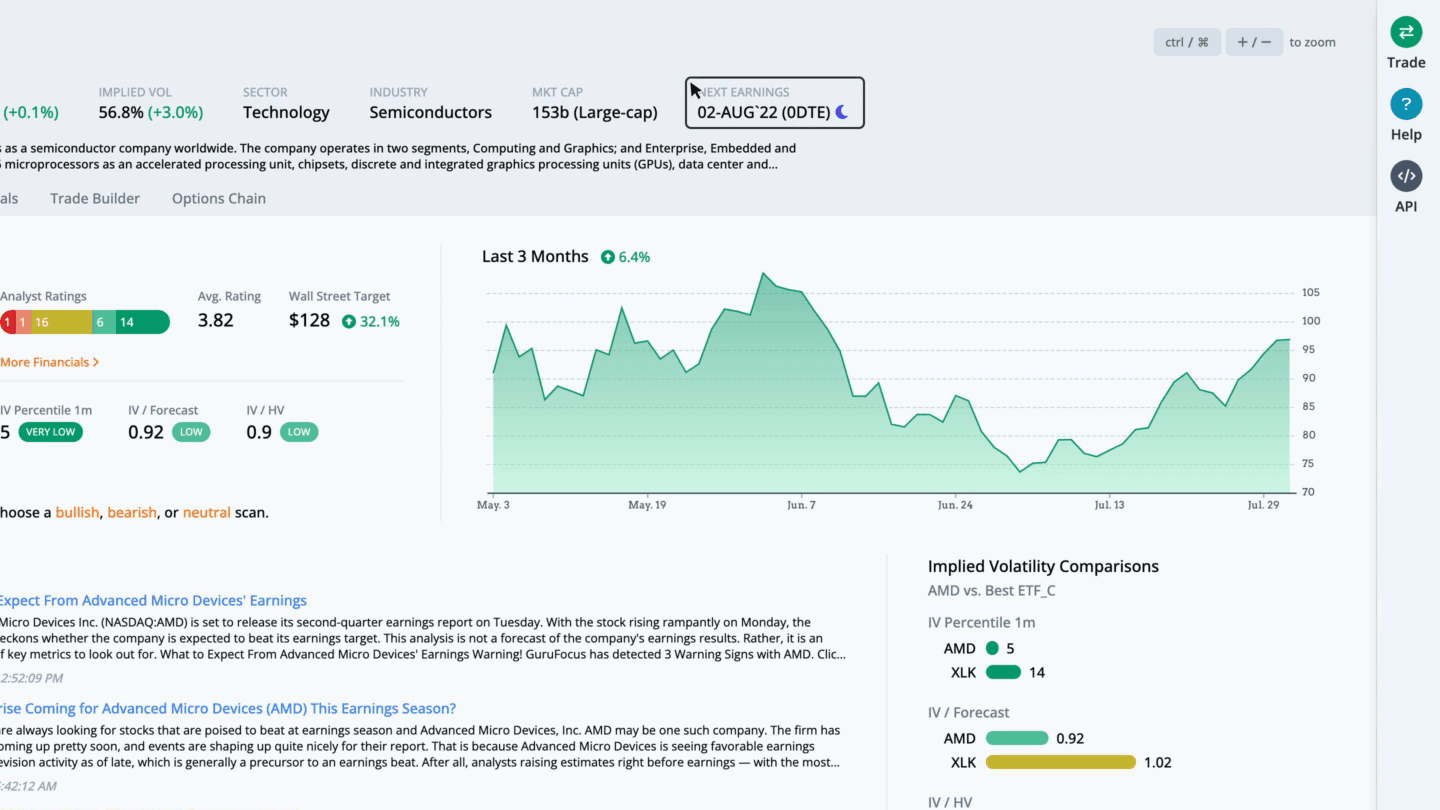Click the + / − zoom key hint
Image resolution: width=1440 pixels, height=810 pixels.
[1254, 42]
